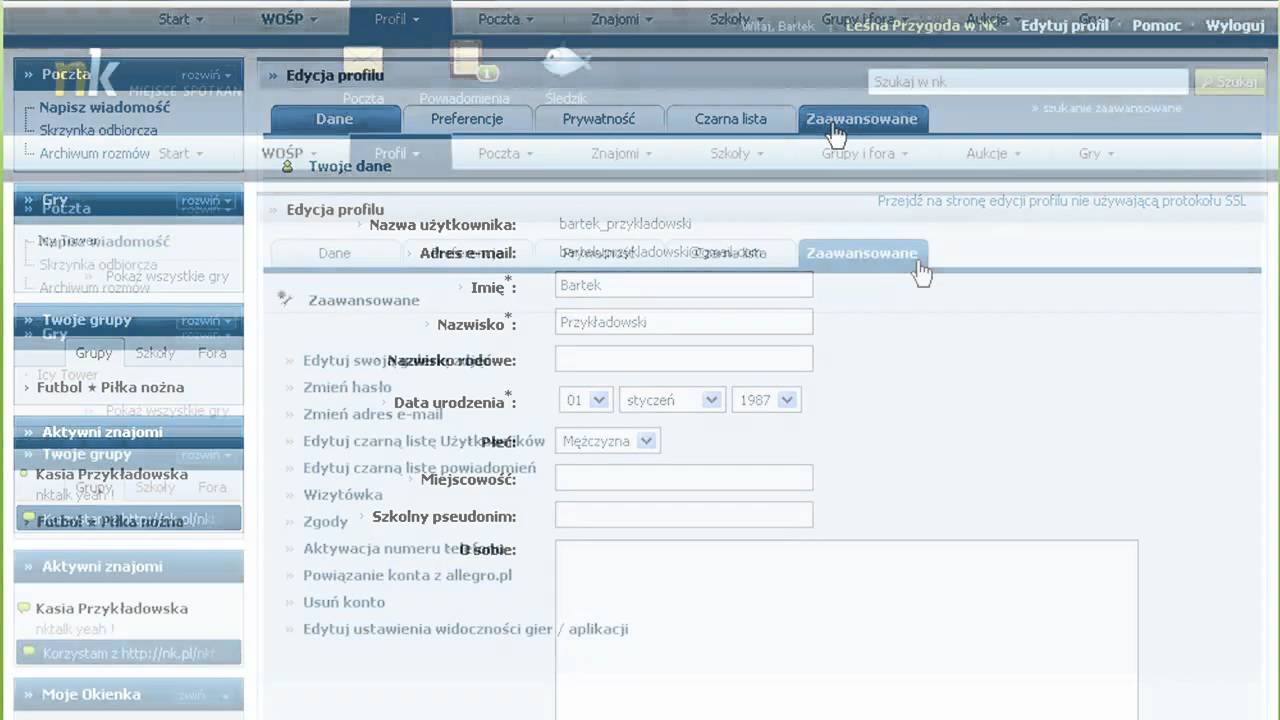
Task: Open the envelope Poczta icon
Action: tap(363, 62)
